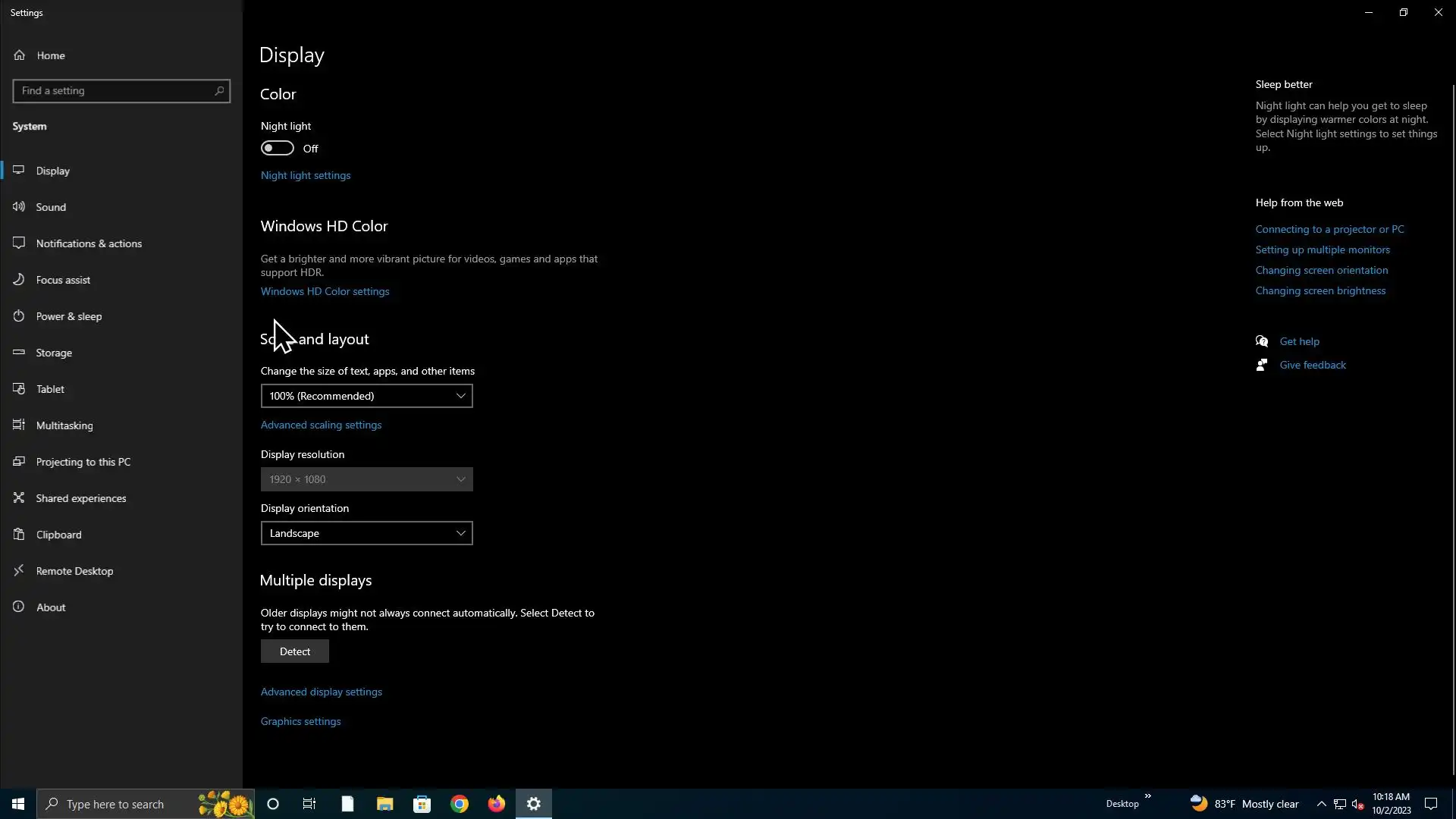This screenshot has height=819, width=1456.
Task: Go to Notifications & actions section
Action: (x=89, y=243)
